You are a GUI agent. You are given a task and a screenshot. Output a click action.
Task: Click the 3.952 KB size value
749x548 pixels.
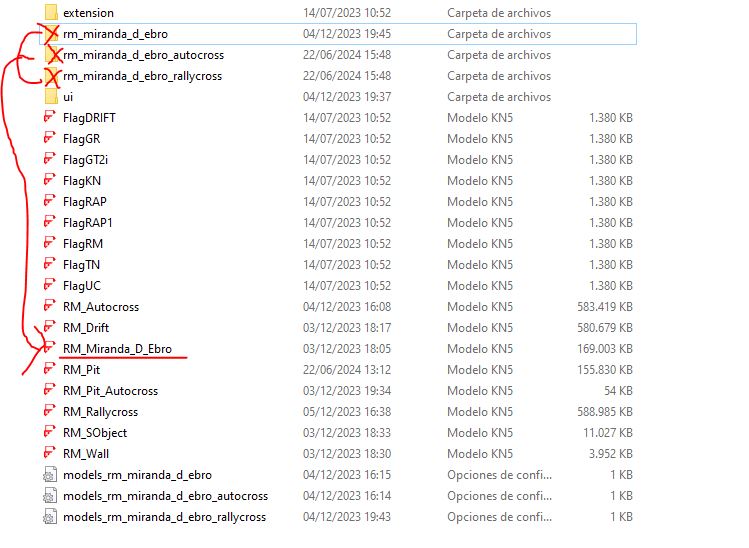[611, 454]
